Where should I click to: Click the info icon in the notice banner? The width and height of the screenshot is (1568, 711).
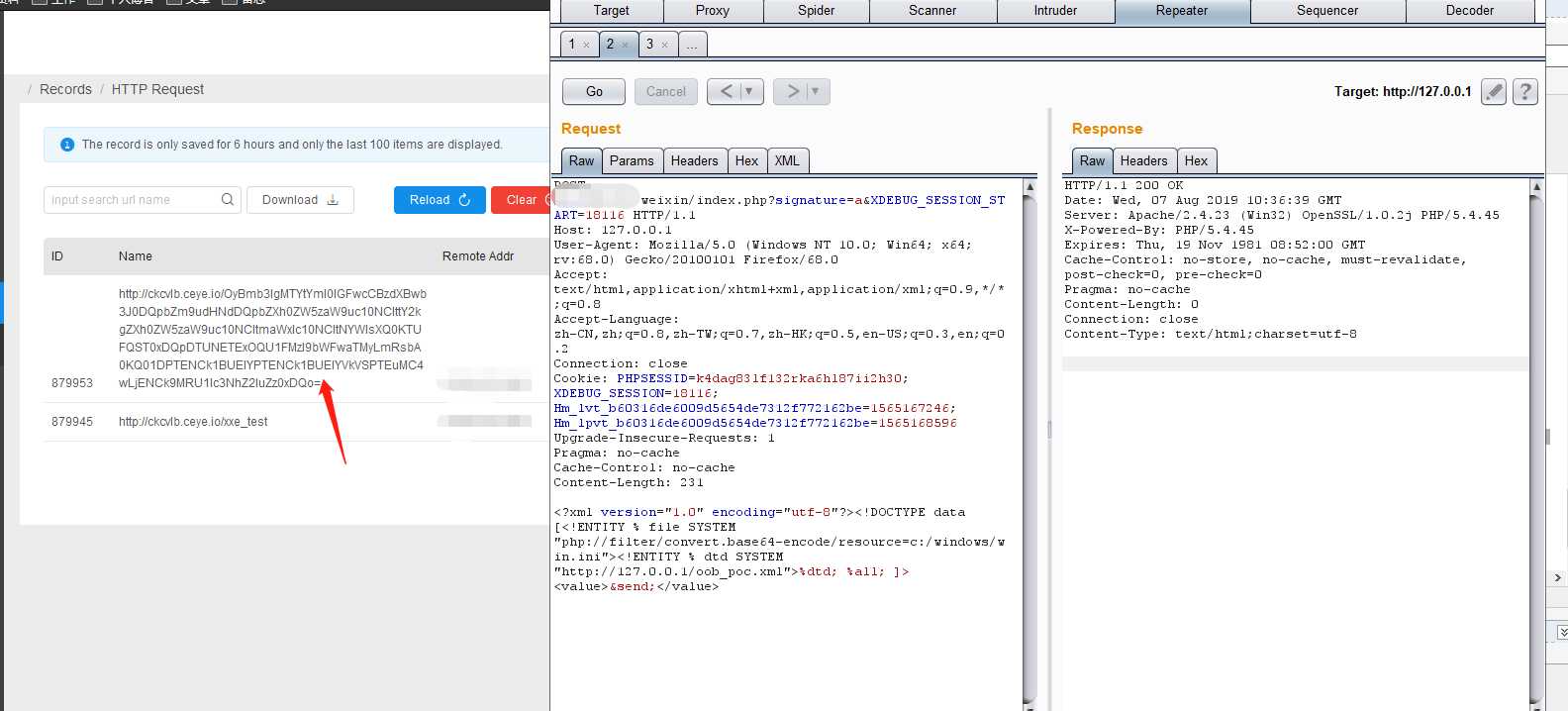[67, 145]
